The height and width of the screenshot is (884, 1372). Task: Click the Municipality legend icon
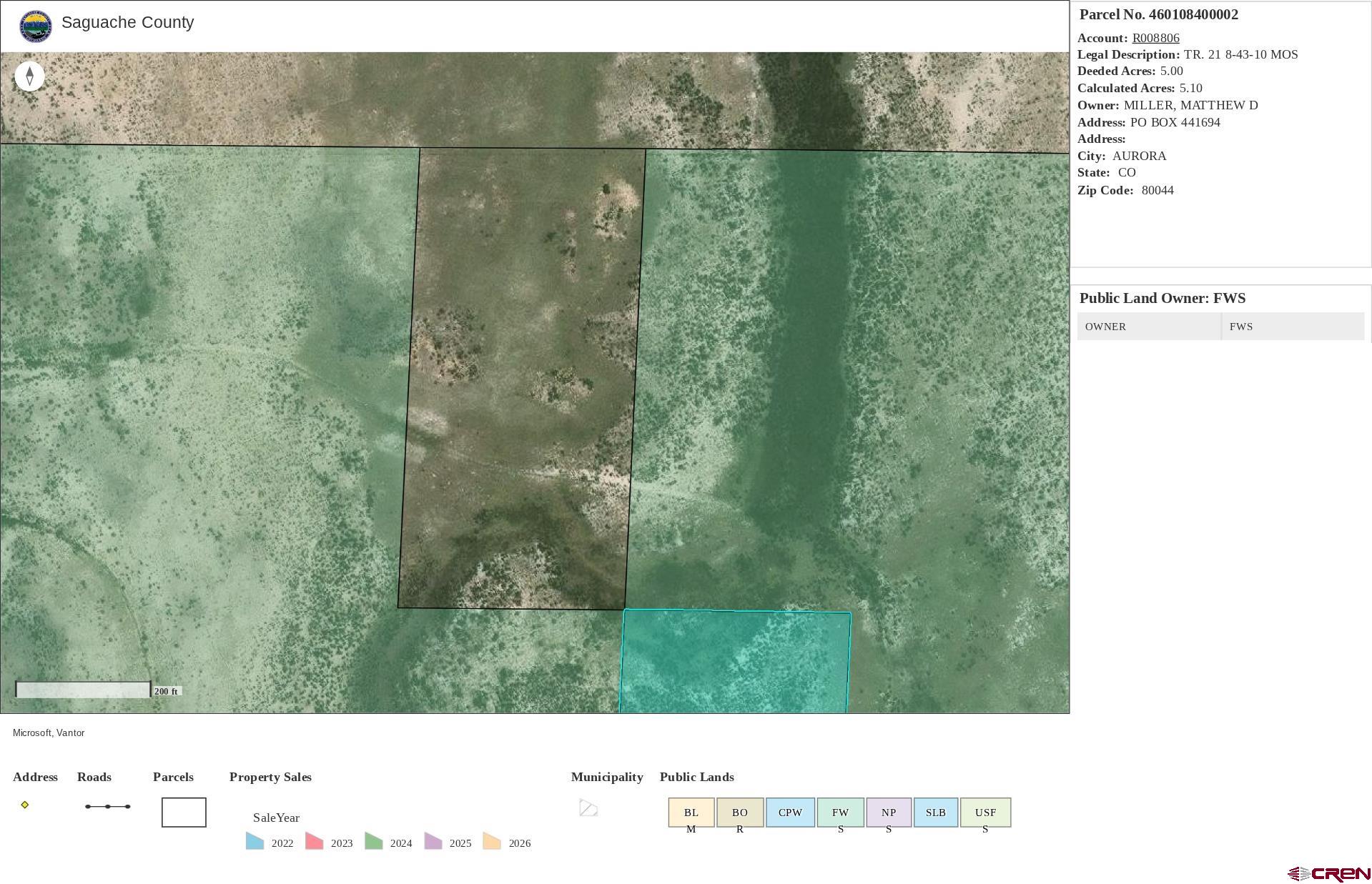(x=588, y=808)
